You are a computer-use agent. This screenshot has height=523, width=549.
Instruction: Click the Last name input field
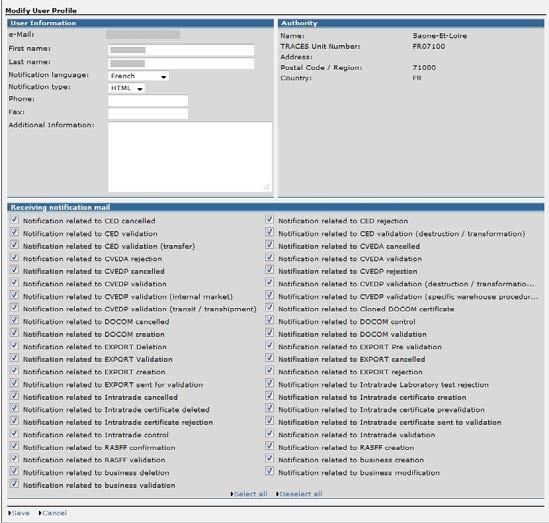click(181, 63)
